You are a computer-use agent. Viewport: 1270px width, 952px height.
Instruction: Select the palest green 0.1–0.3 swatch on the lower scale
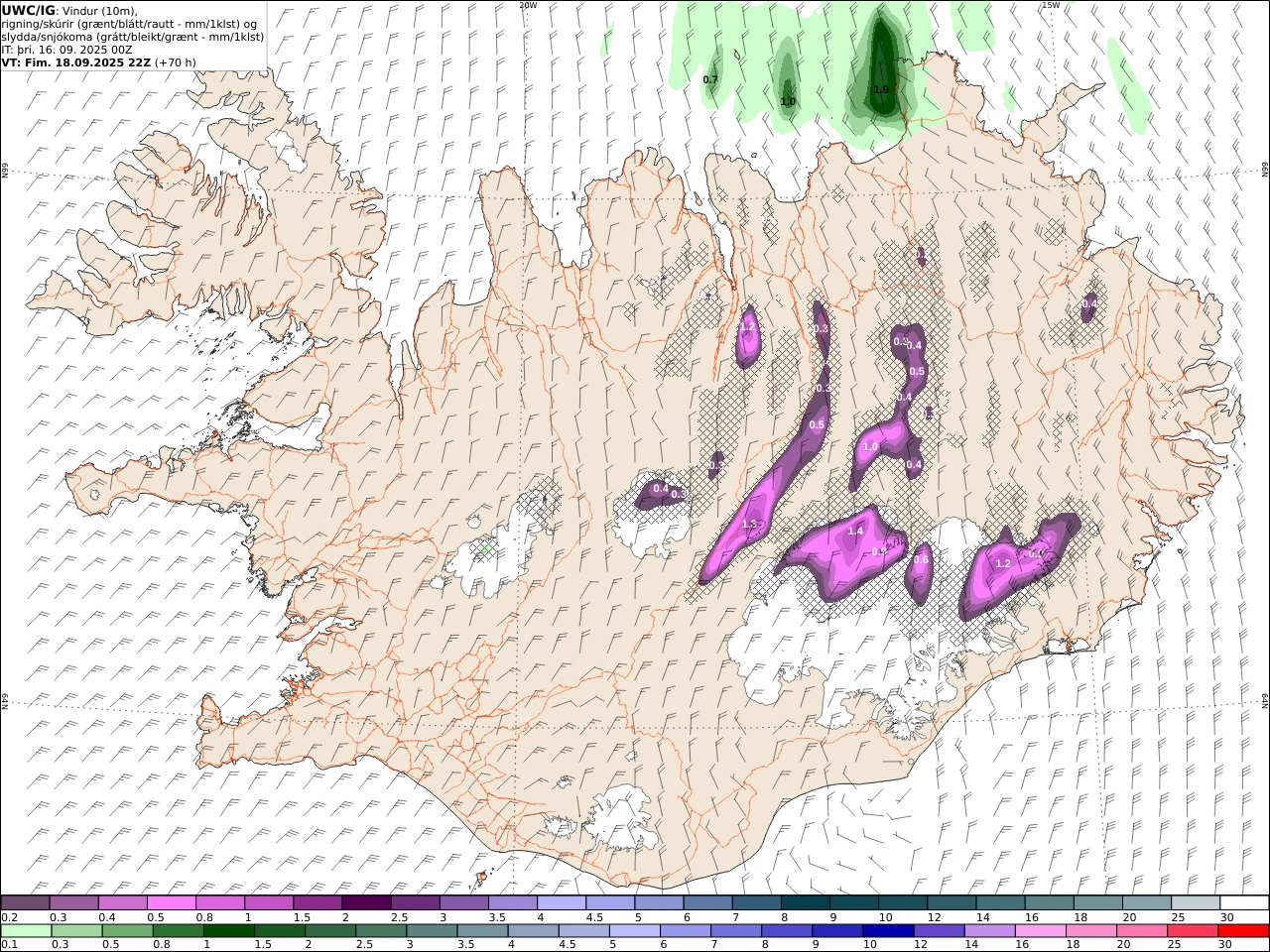[26, 931]
